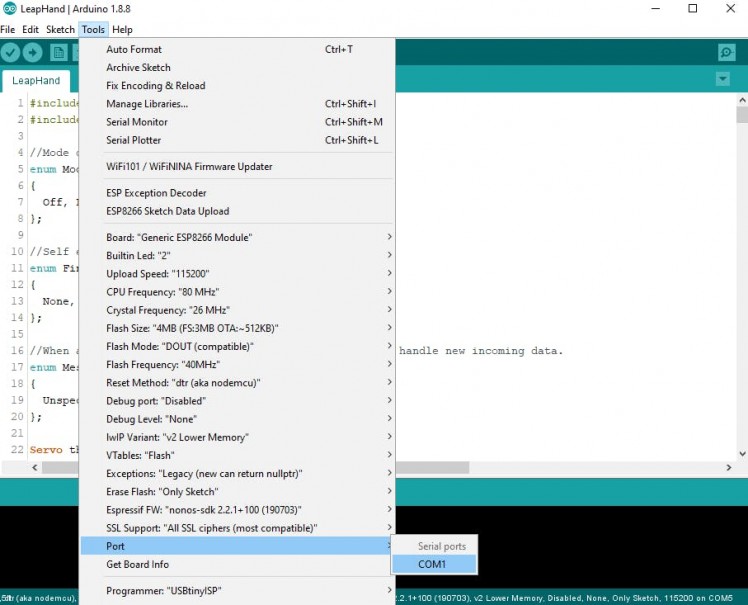Expand the lwIP Variant submenu
The image size is (748, 605).
[237, 437]
